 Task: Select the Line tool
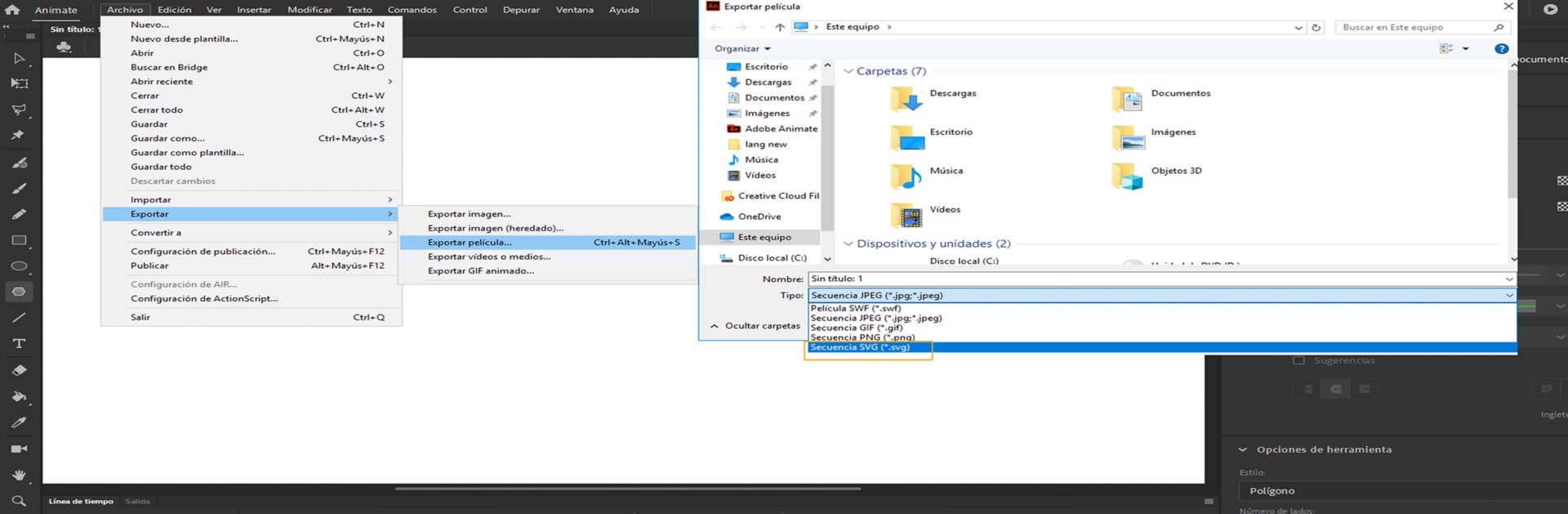coord(19,318)
